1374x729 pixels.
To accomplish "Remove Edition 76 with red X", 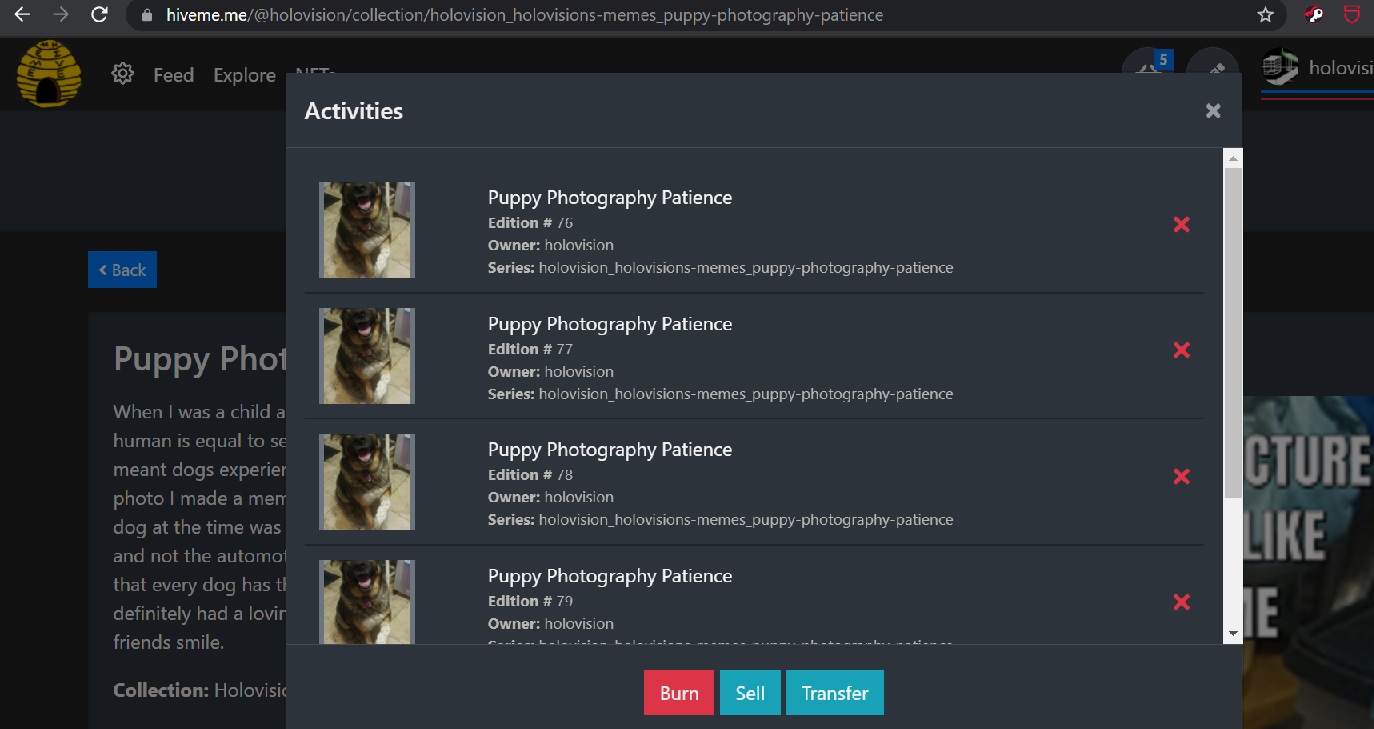I will coord(1181,224).
